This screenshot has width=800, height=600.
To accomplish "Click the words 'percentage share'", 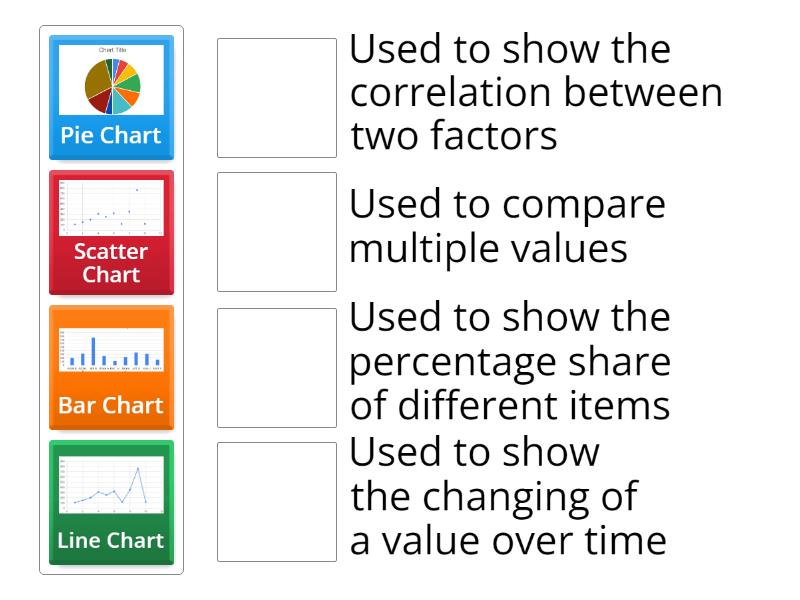I will pos(509,363).
